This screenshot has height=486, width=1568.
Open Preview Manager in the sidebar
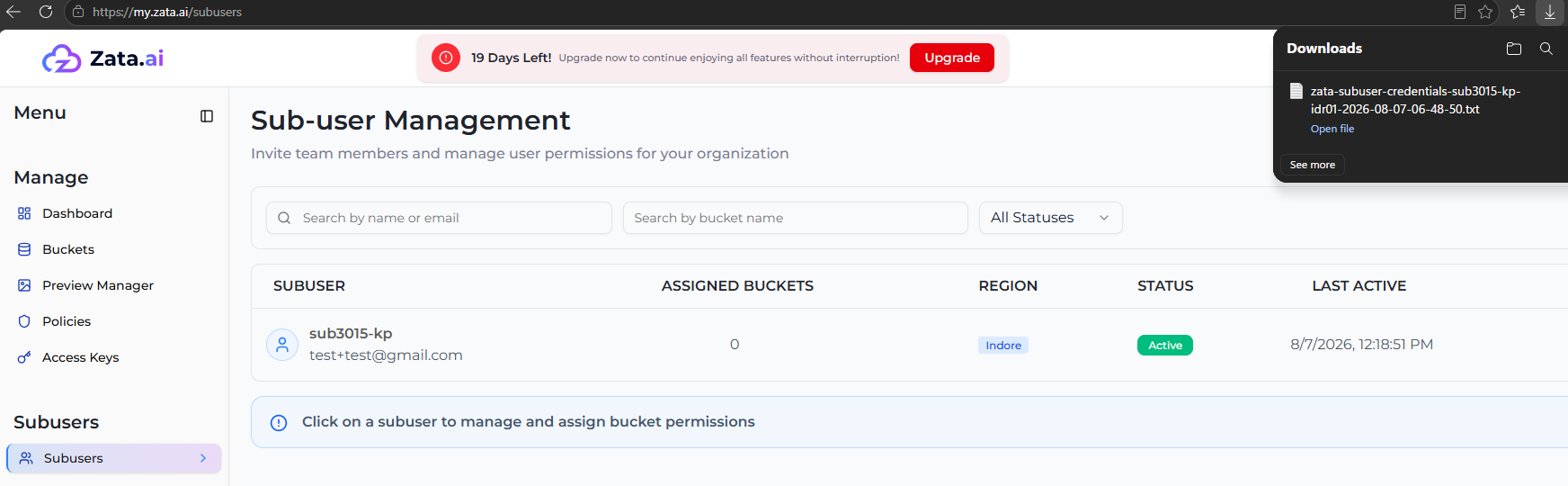point(98,285)
